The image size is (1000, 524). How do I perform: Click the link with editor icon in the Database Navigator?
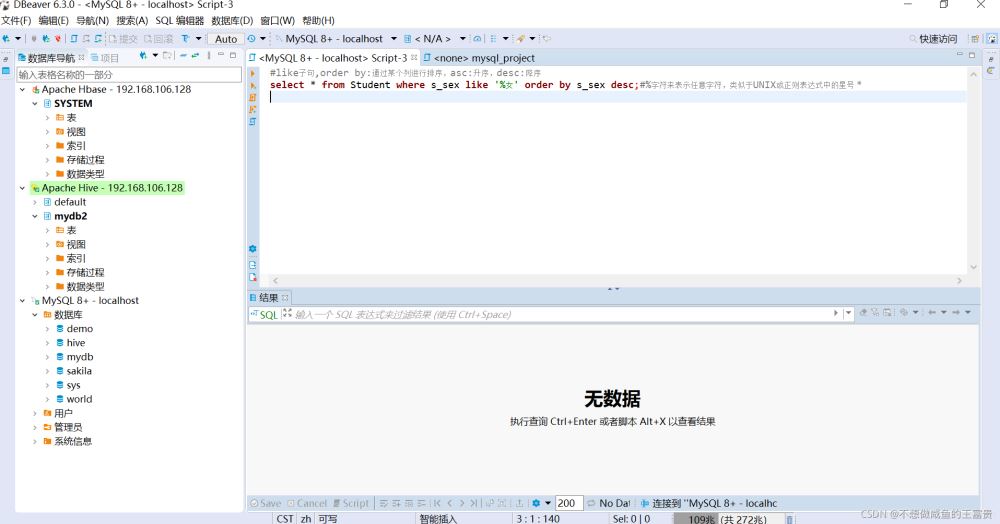(195, 56)
